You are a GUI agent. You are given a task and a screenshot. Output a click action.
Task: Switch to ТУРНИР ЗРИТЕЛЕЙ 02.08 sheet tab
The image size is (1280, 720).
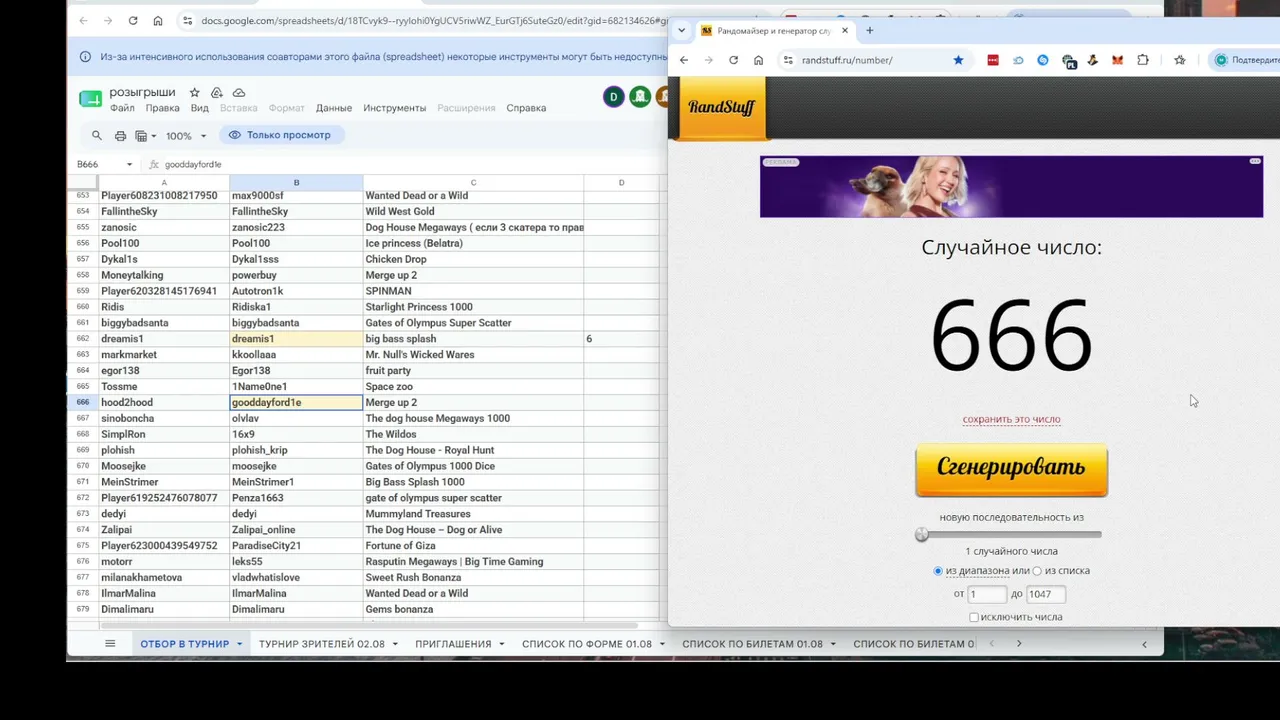(322, 644)
